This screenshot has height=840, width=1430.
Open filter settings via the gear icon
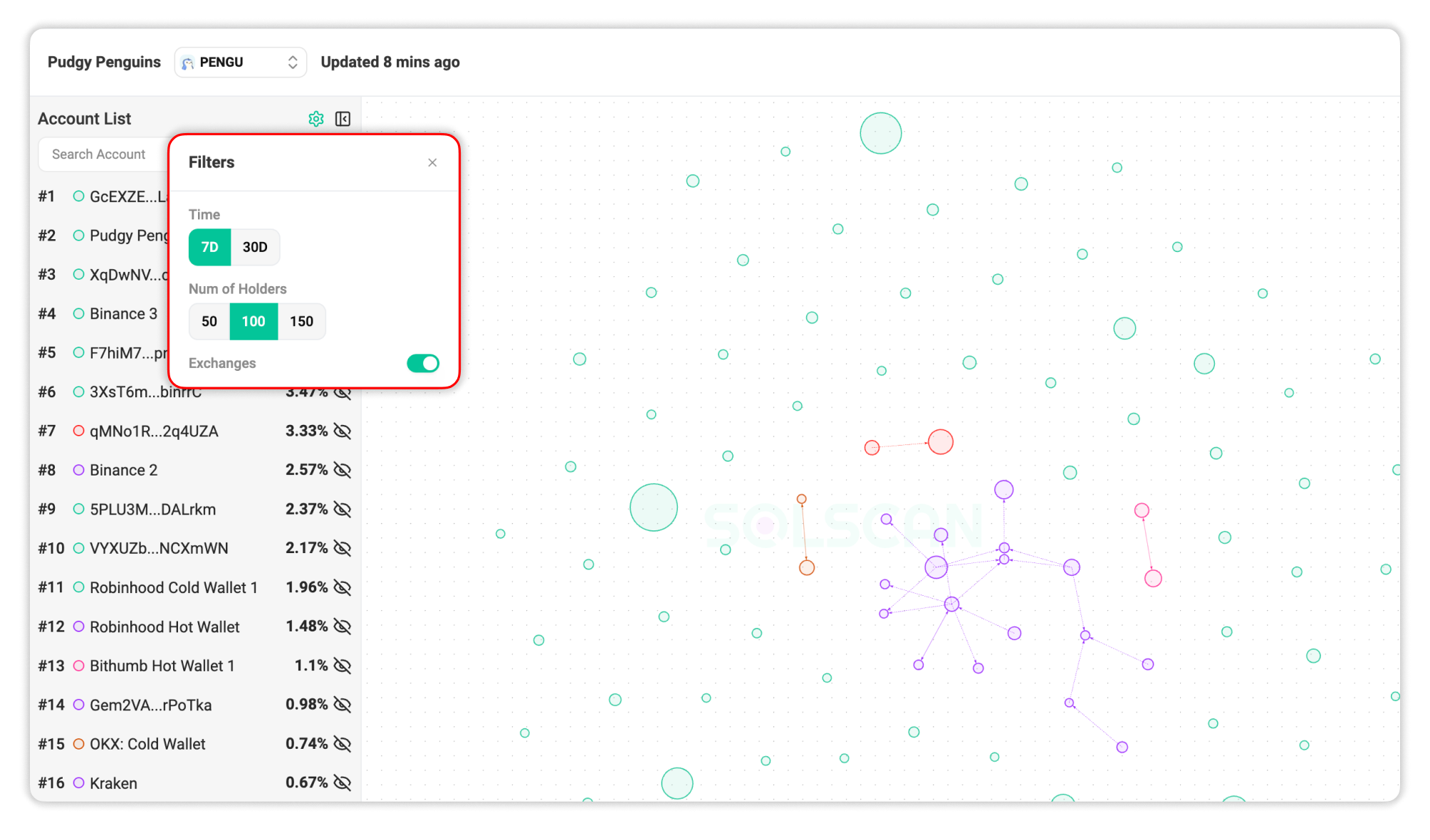click(316, 118)
